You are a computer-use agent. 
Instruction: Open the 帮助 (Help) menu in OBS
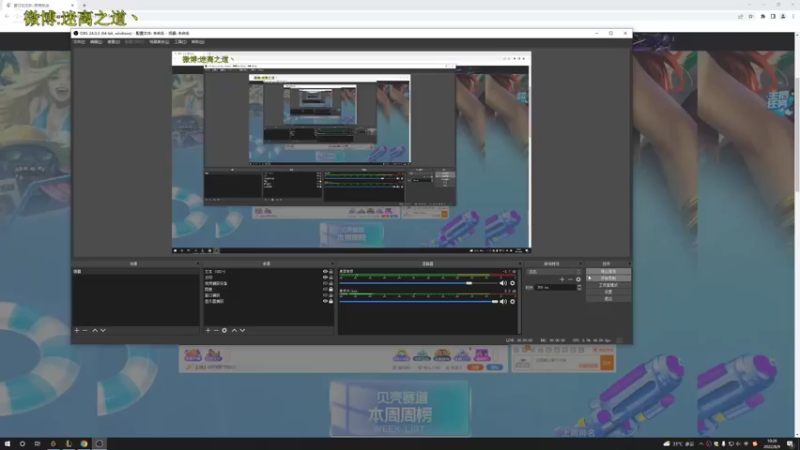point(198,42)
